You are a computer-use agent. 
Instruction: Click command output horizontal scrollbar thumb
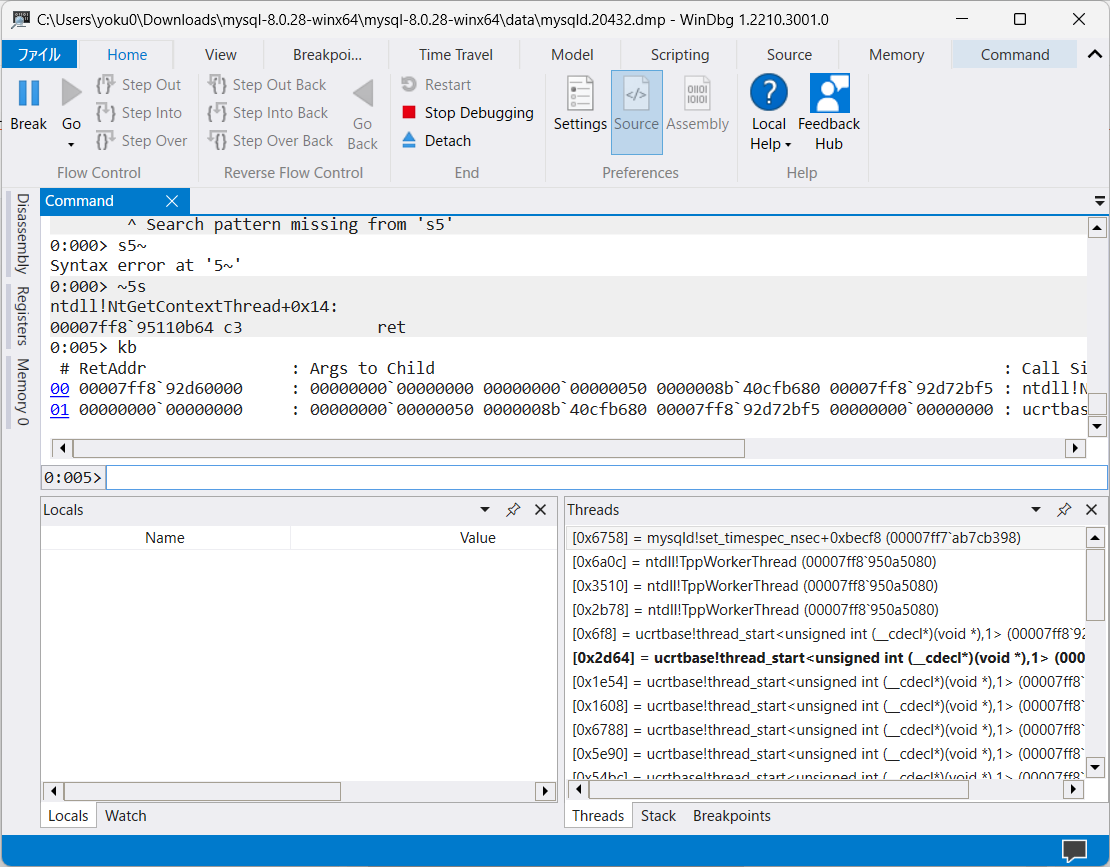point(408,448)
